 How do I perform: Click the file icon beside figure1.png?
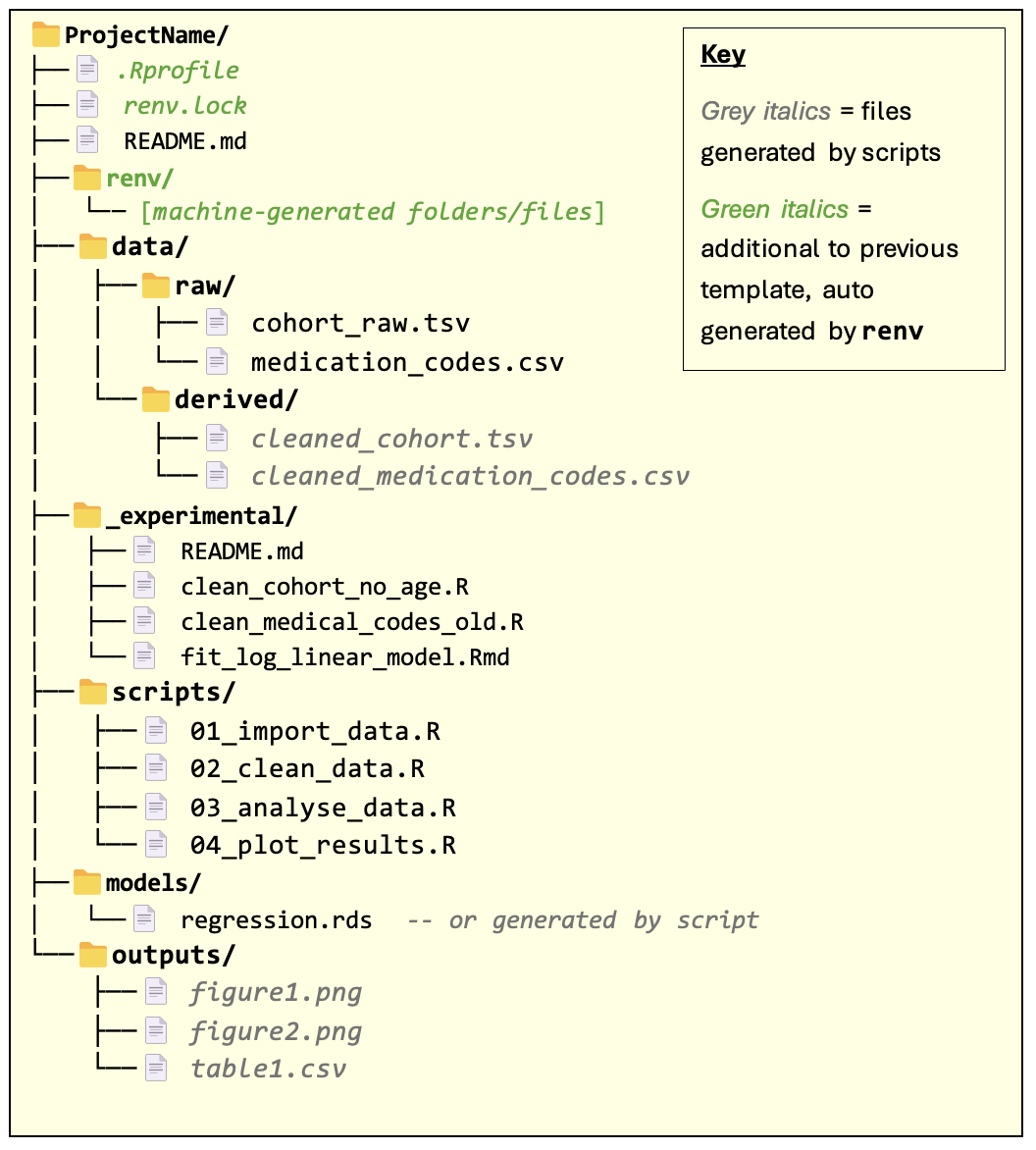coord(156,992)
